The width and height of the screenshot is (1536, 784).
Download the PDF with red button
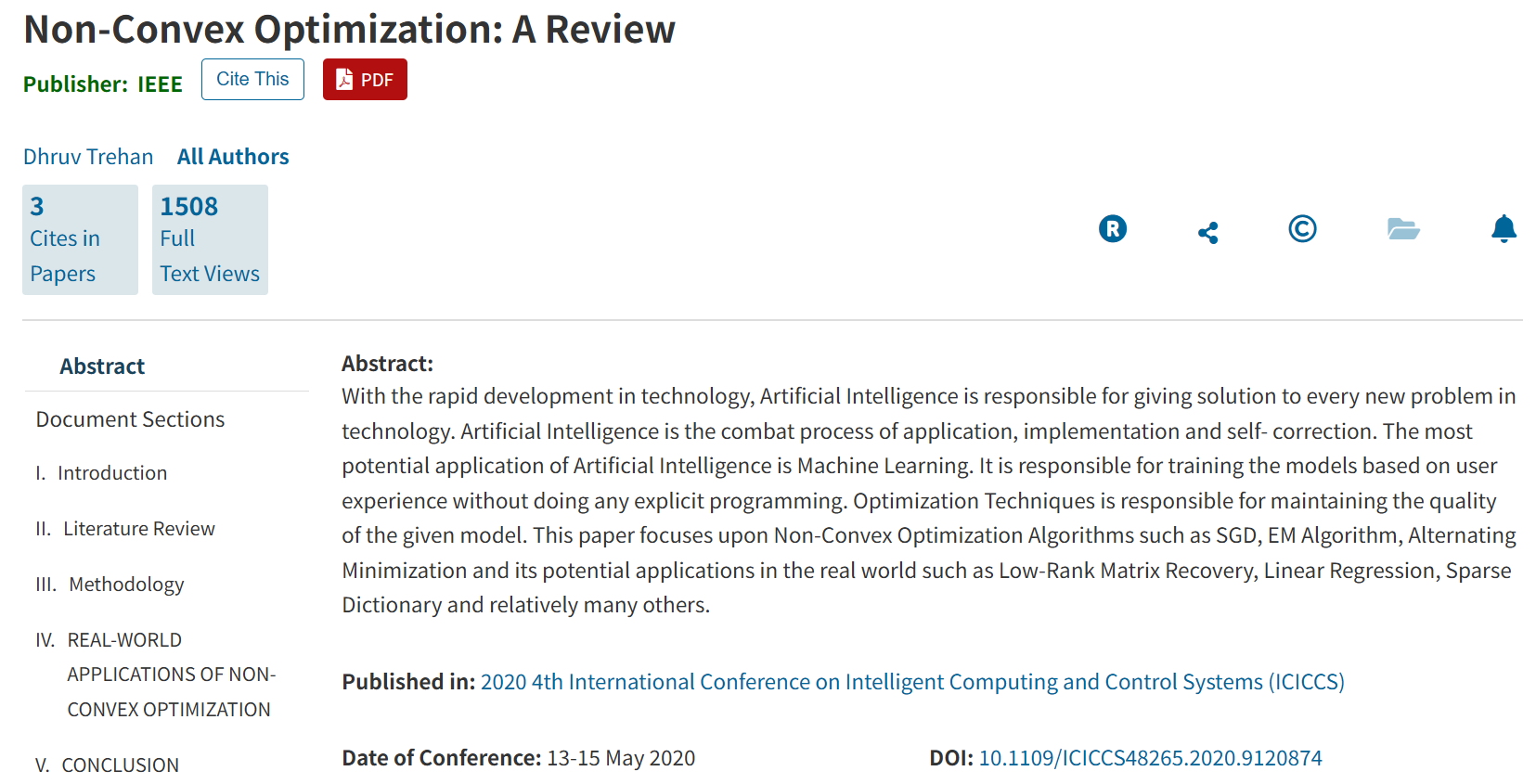365,80
